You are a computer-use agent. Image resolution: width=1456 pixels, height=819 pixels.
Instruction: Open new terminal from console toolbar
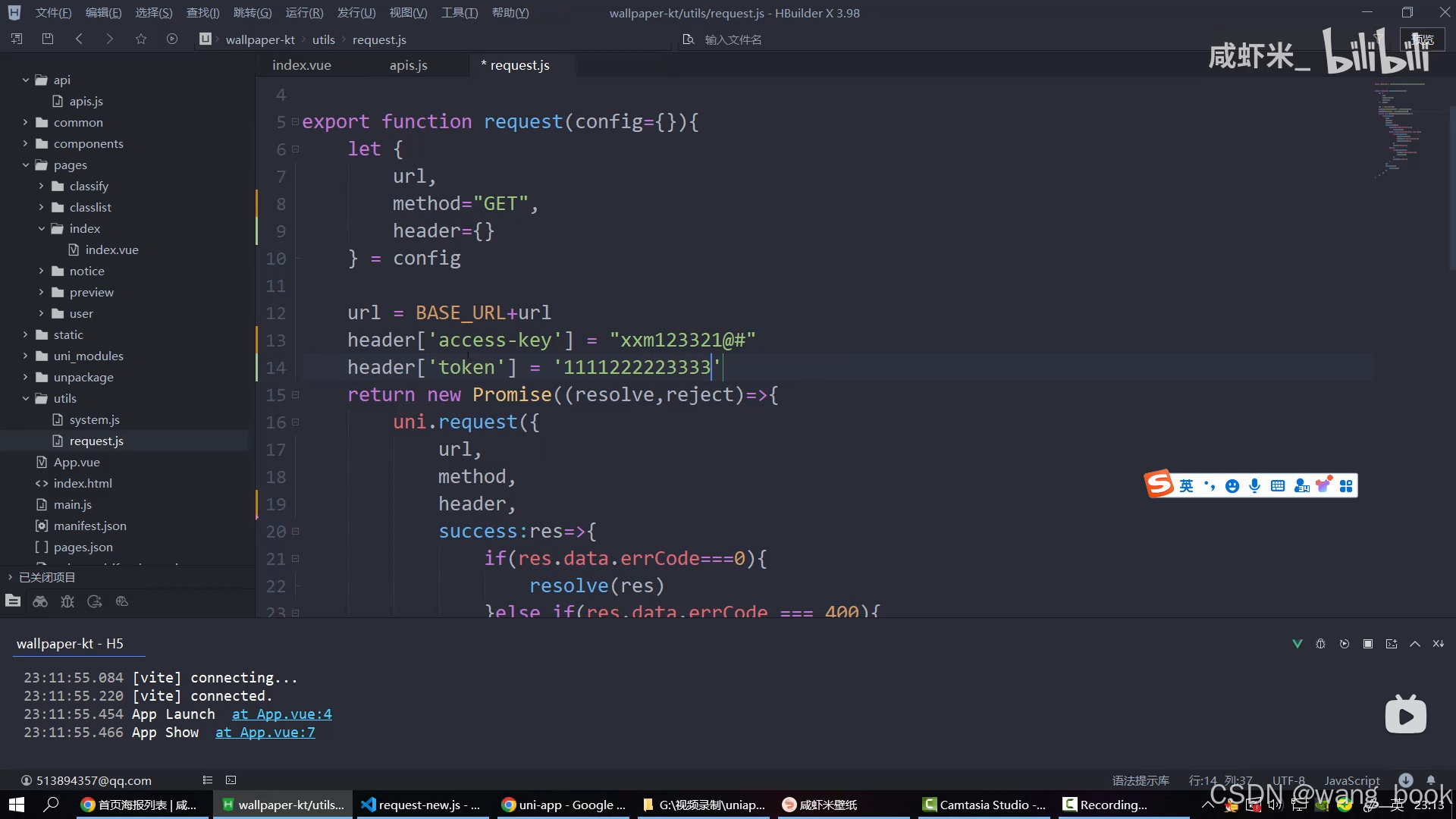(x=1392, y=644)
